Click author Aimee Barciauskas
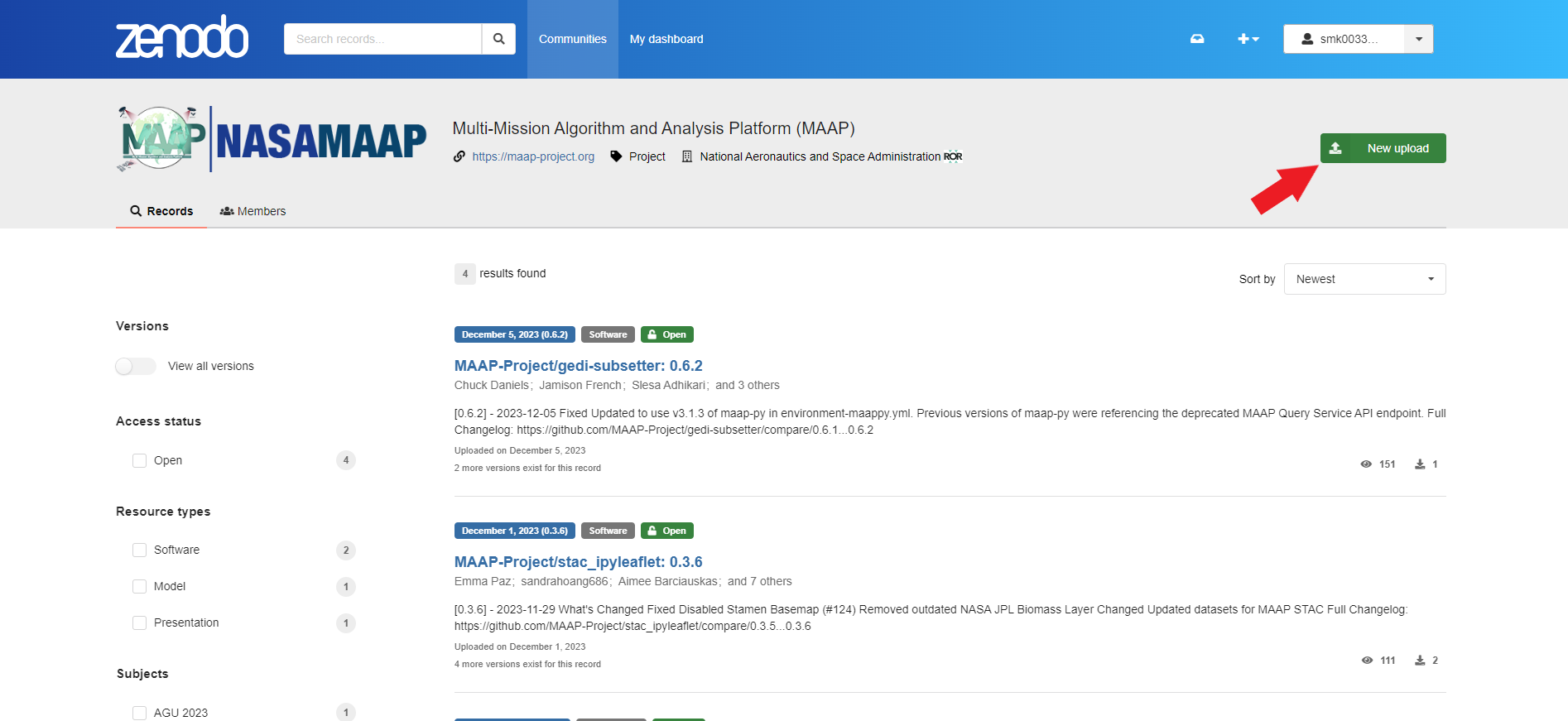The image size is (1568, 721). (x=668, y=581)
